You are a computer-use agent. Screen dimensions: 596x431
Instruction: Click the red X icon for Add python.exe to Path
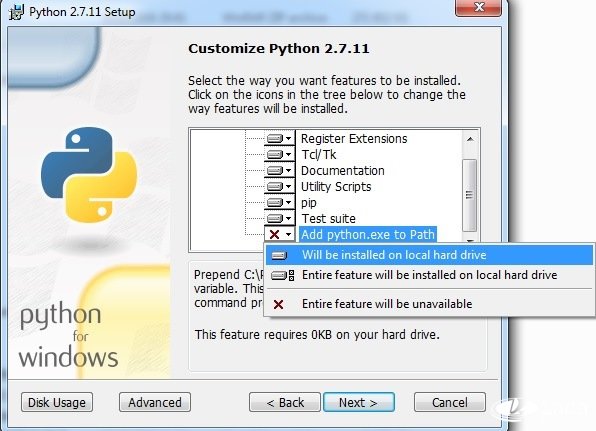point(274,234)
